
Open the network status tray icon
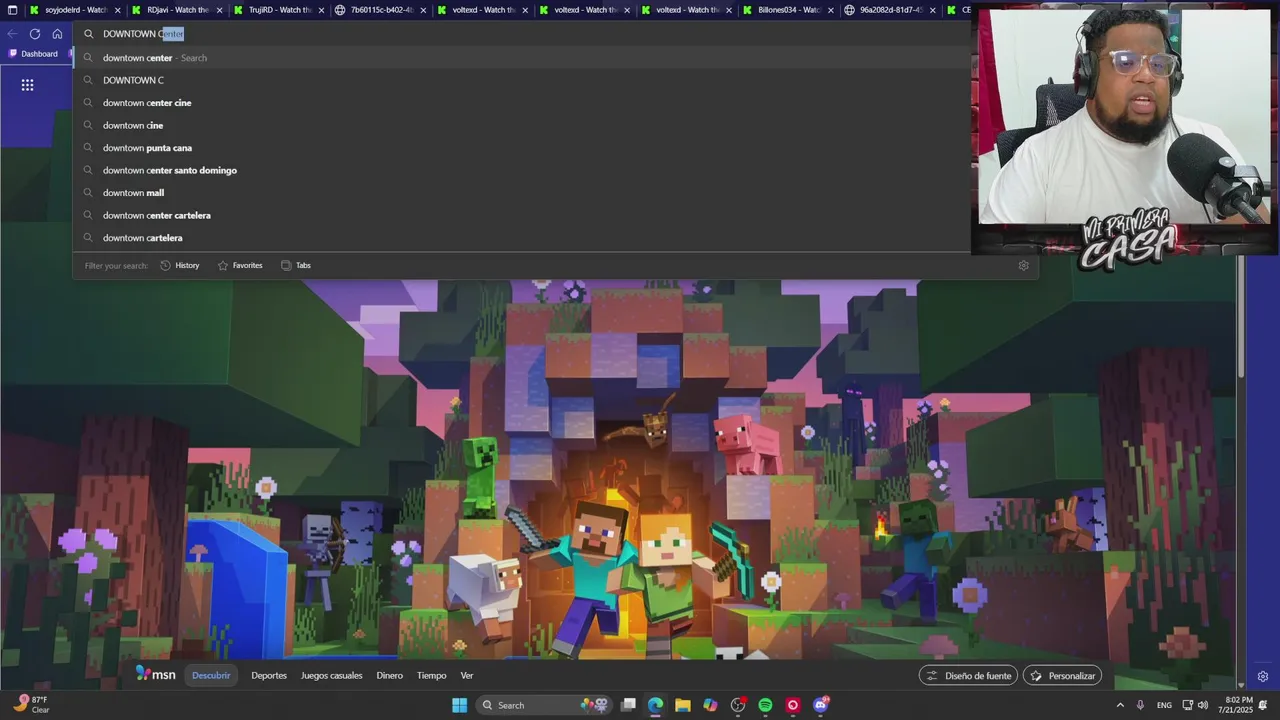click(1187, 705)
